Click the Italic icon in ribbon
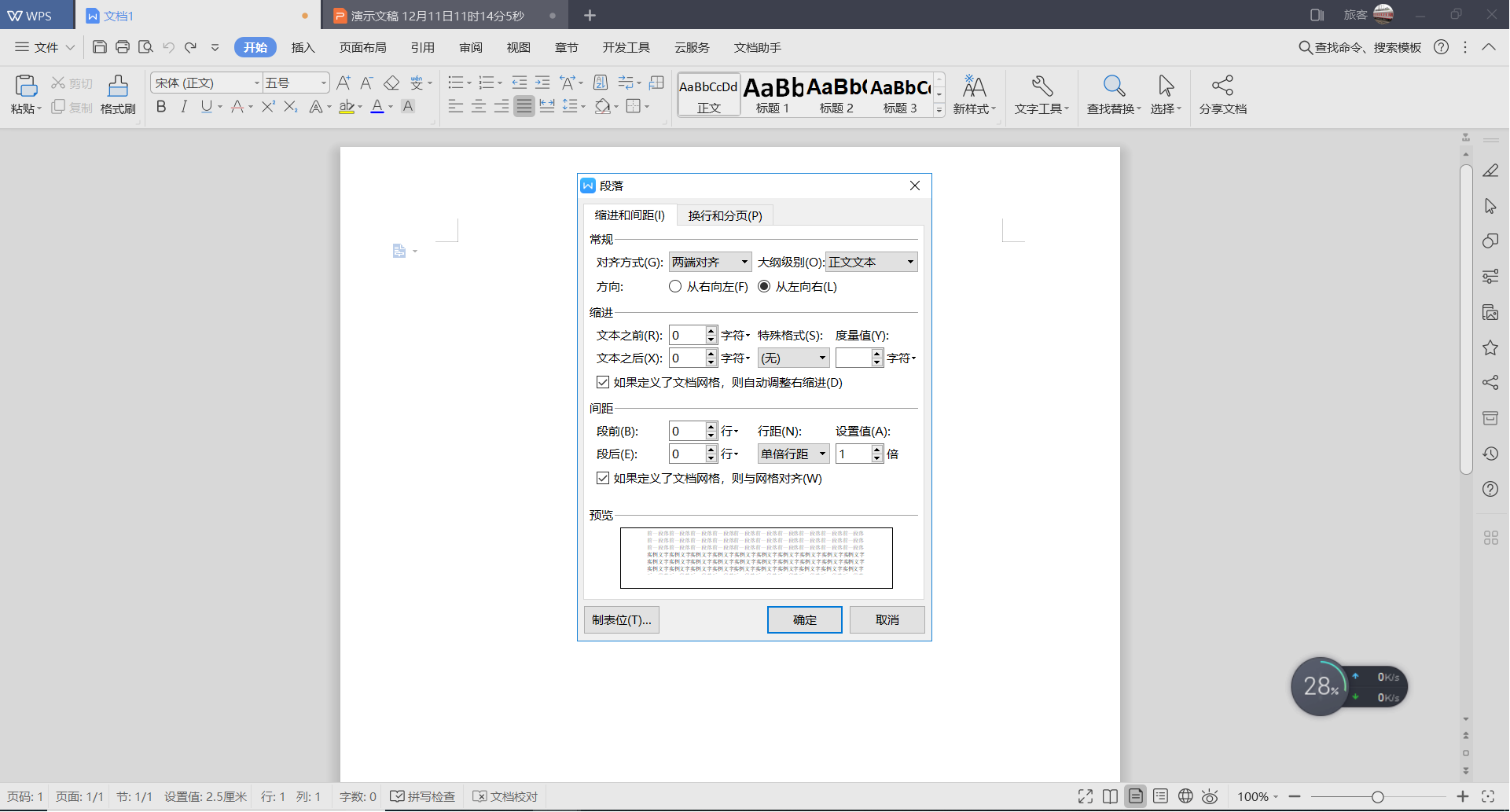The width and height of the screenshot is (1510, 812). 184,107
